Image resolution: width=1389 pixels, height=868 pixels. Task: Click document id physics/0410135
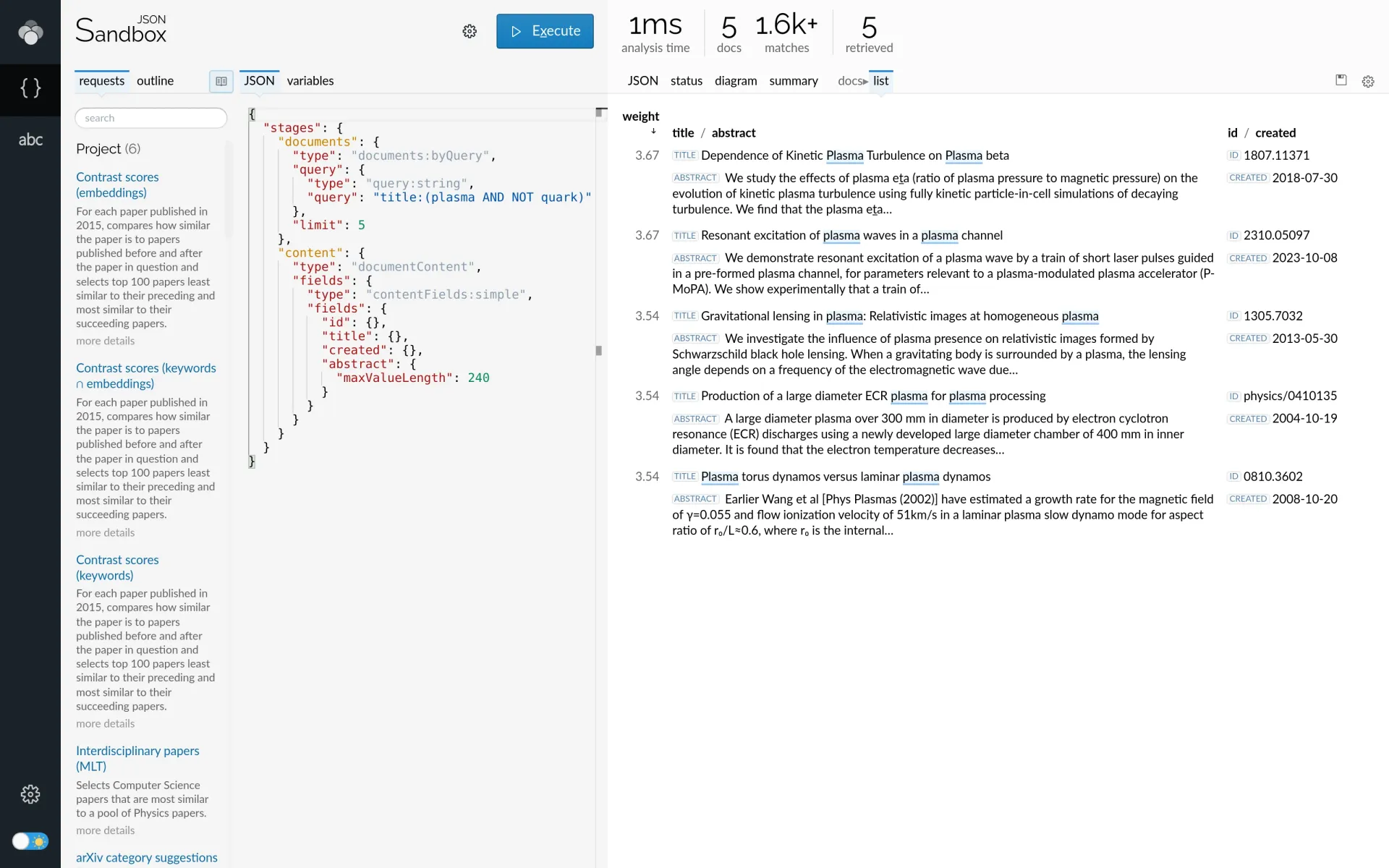click(x=1290, y=396)
